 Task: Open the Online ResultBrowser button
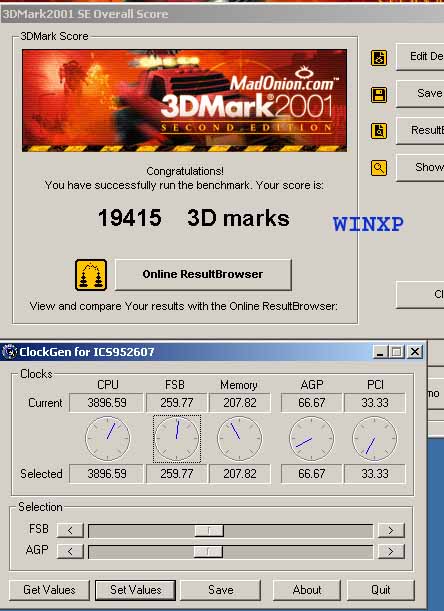(x=203, y=274)
